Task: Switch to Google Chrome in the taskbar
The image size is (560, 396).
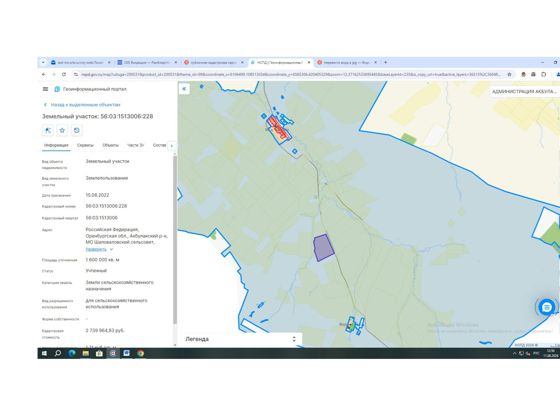Action: [x=140, y=353]
